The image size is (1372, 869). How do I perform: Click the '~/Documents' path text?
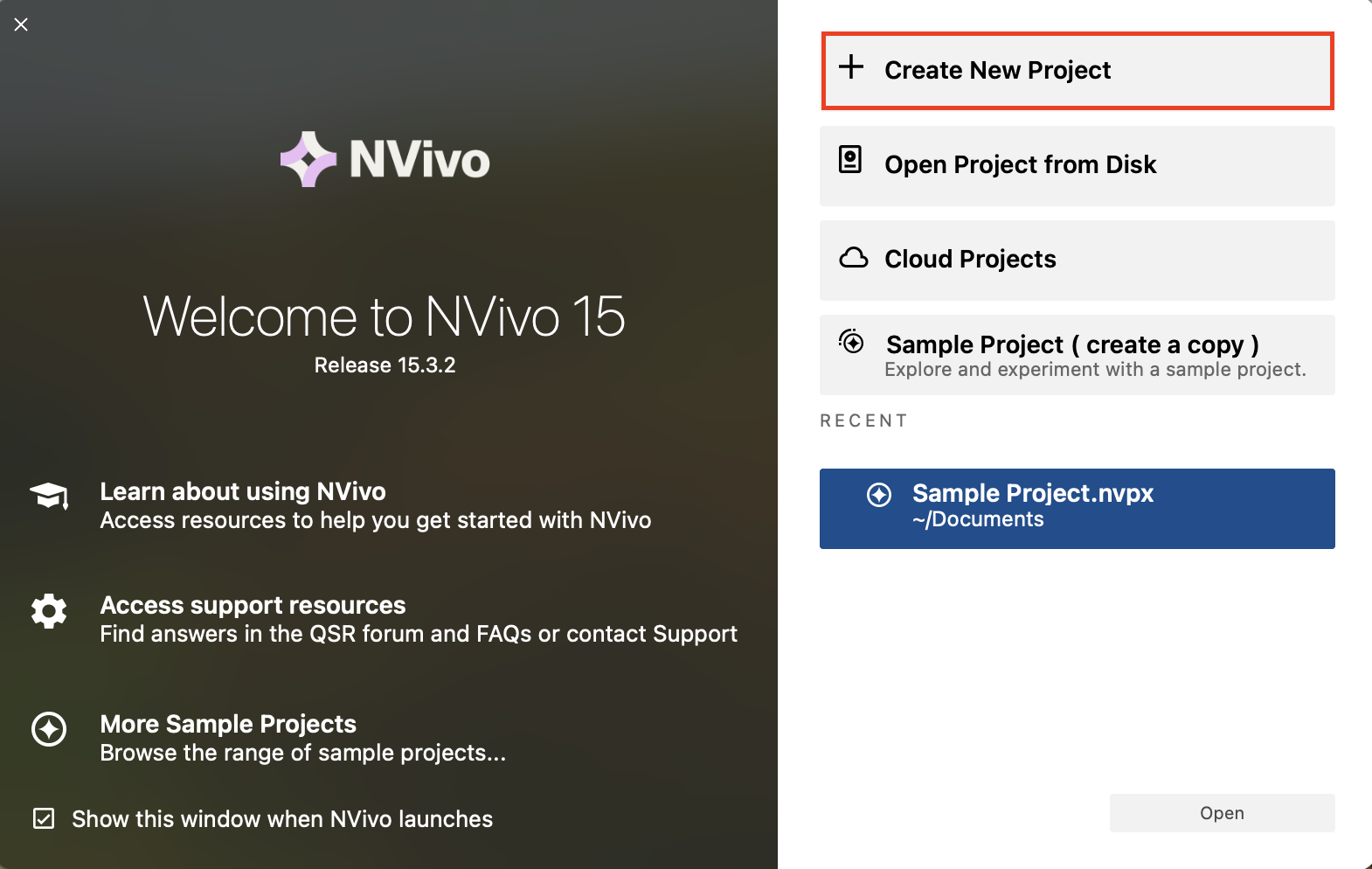[978, 519]
